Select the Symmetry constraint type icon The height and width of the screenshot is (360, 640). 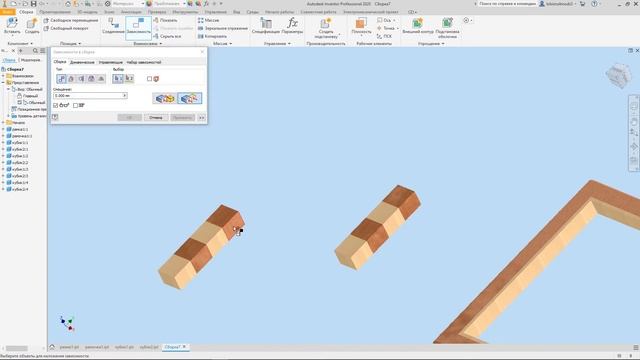coord(101,78)
